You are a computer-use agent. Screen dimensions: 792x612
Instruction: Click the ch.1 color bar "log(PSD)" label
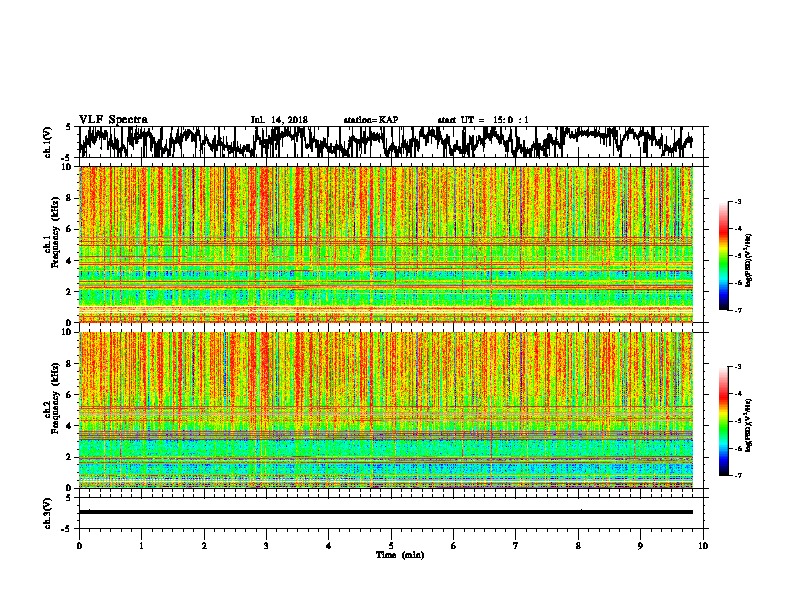click(748, 261)
